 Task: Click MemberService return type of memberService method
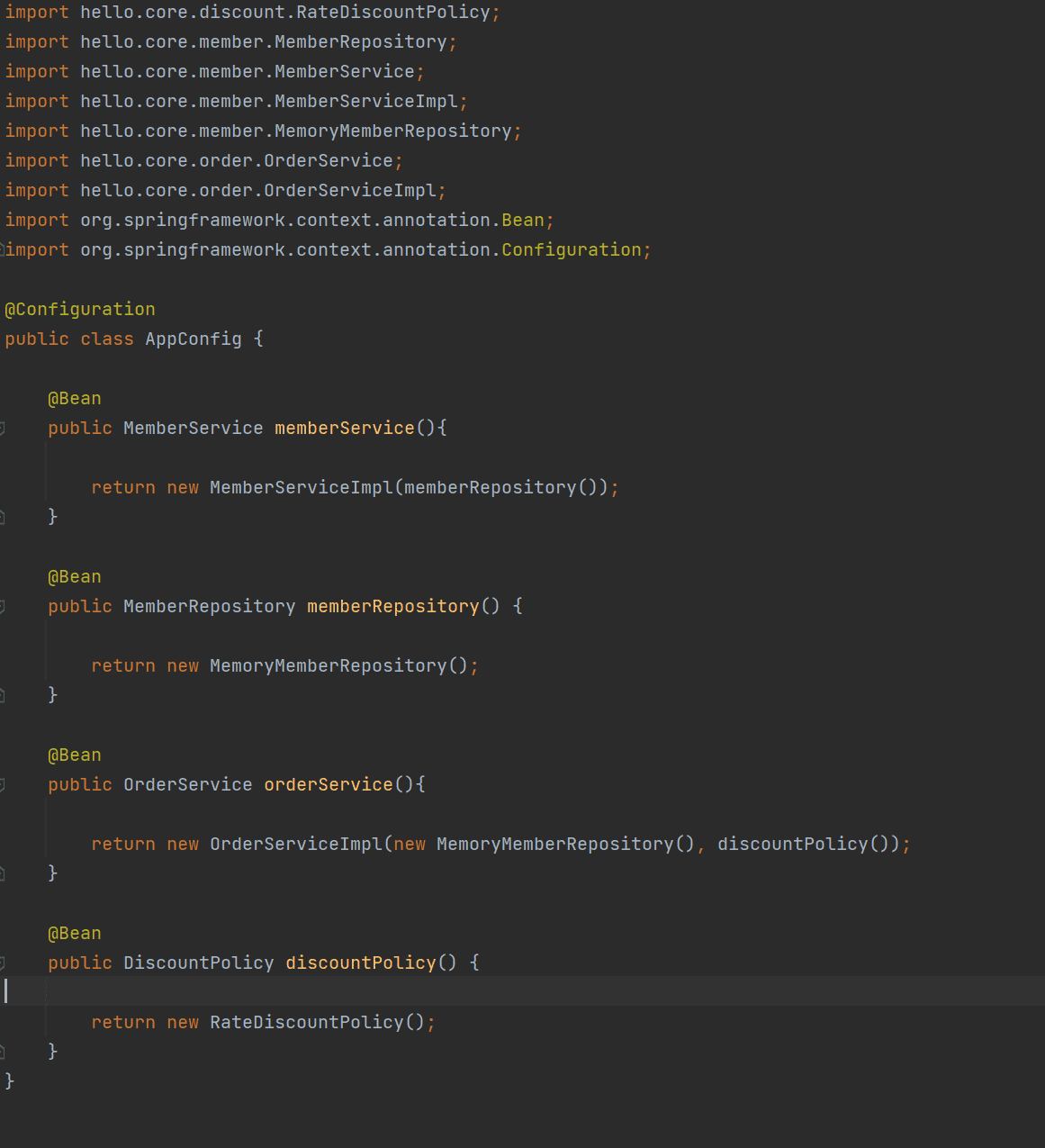click(194, 429)
